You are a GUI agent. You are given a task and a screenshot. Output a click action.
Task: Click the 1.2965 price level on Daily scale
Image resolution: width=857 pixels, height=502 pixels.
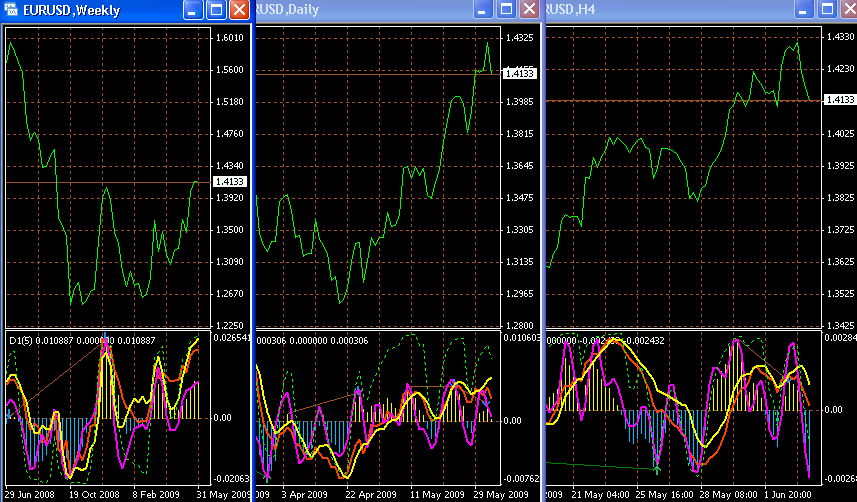(519, 294)
